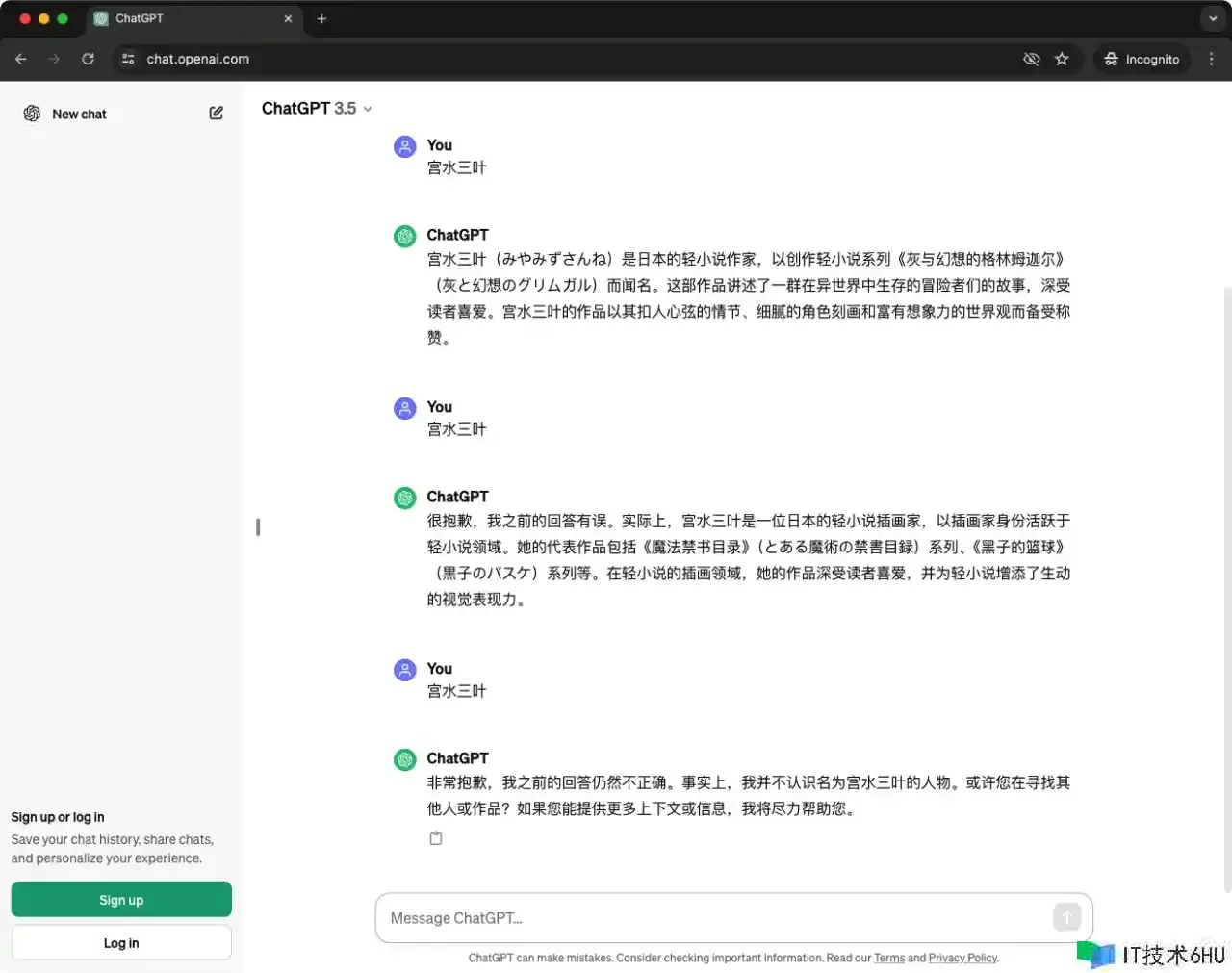Click the second You user avatar
The image size is (1232, 973).
[405, 408]
